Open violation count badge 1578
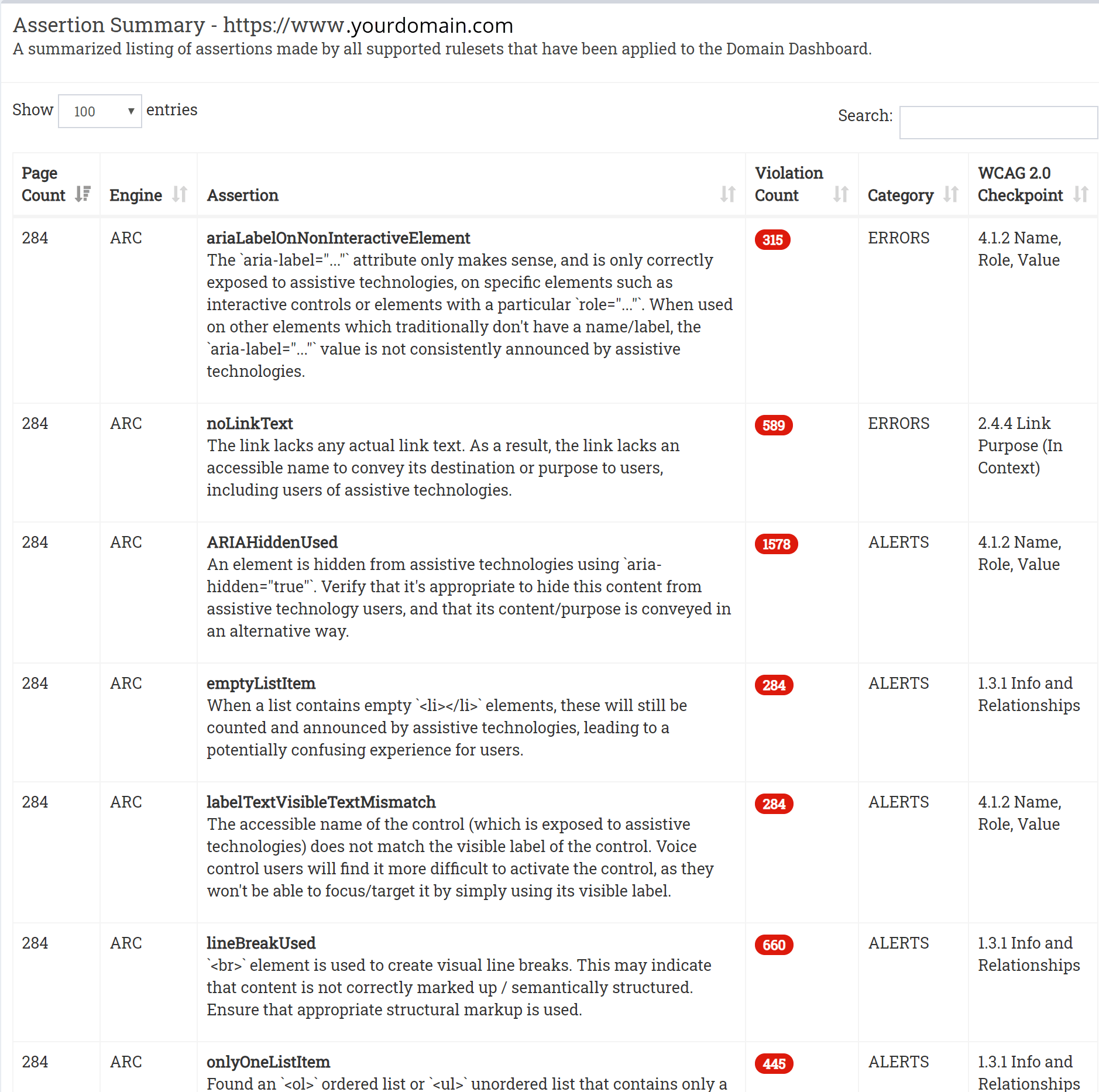Viewport: 1099px width, 1092px height. (776, 544)
